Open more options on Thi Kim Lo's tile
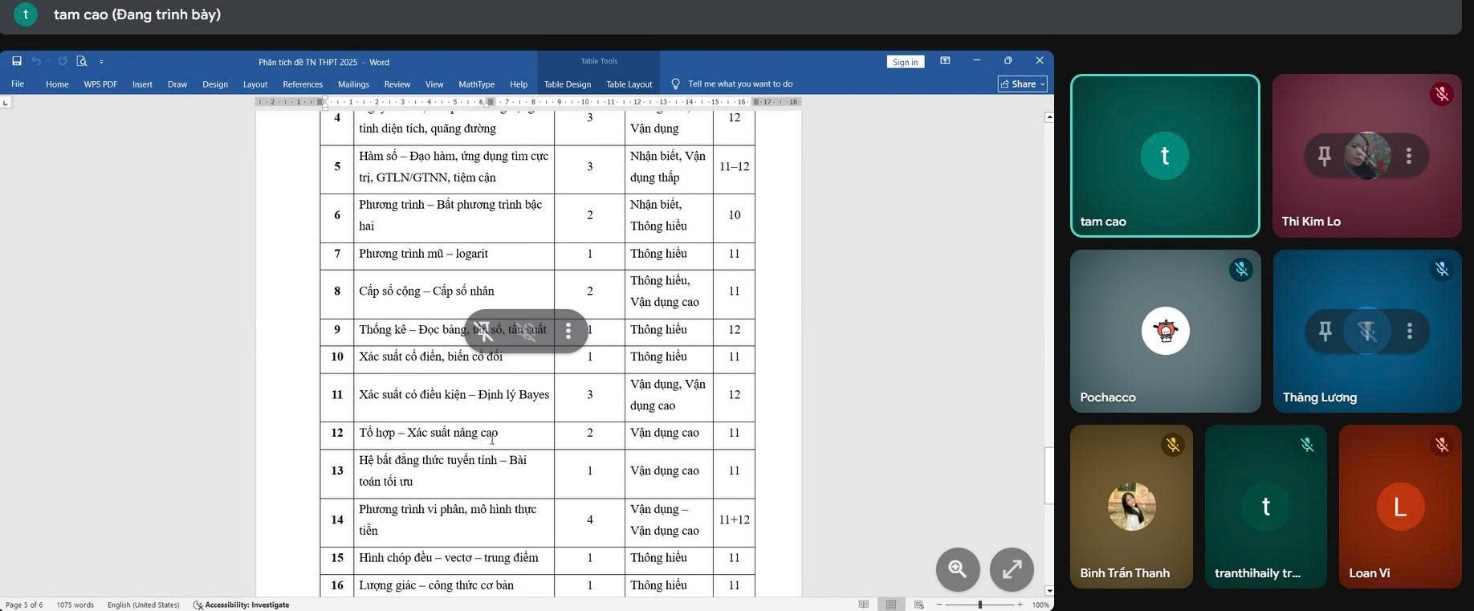The image size is (1474, 611). click(1409, 156)
